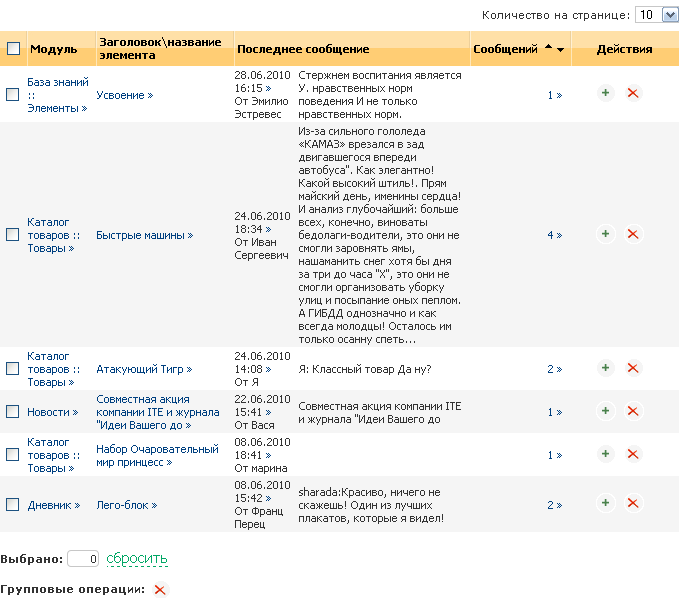Open message count link 4 for Быстрые машины

[x=554, y=235]
